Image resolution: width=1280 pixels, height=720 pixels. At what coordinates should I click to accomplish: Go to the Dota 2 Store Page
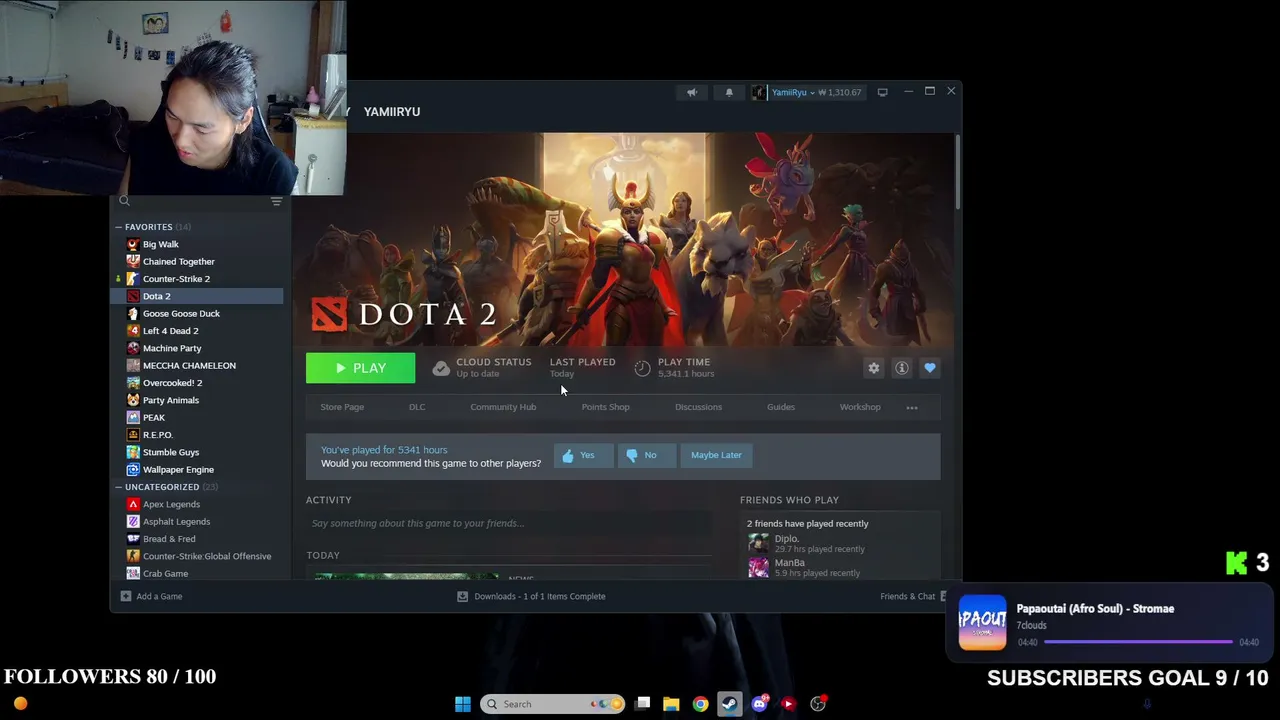342,407
